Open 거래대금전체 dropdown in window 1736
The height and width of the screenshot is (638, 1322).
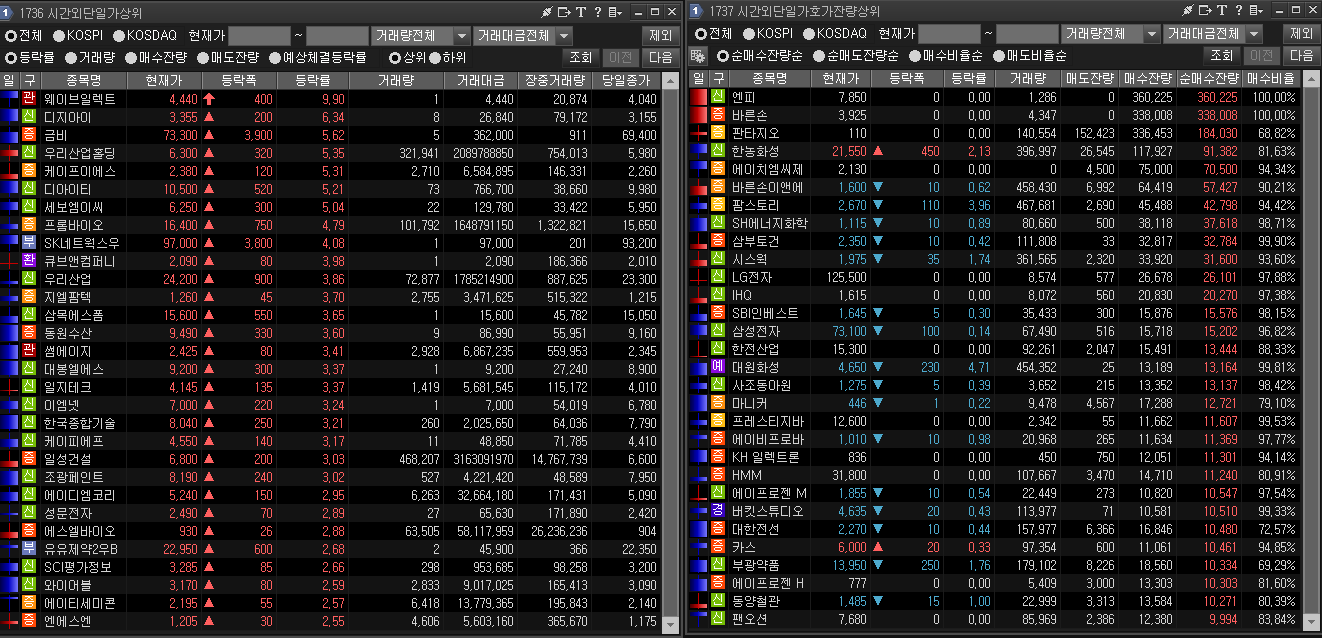tap(523, 35)
